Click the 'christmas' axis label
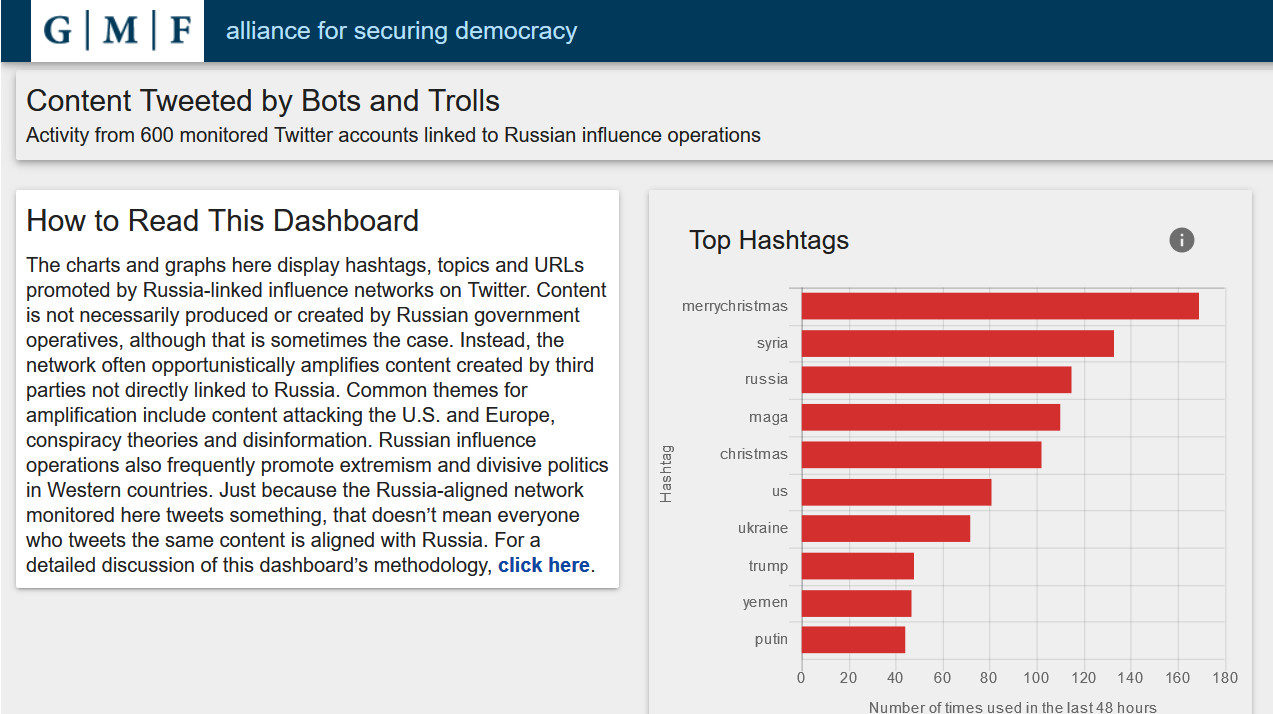This screenshot has width=1273, height=714. tap(754, 454)
